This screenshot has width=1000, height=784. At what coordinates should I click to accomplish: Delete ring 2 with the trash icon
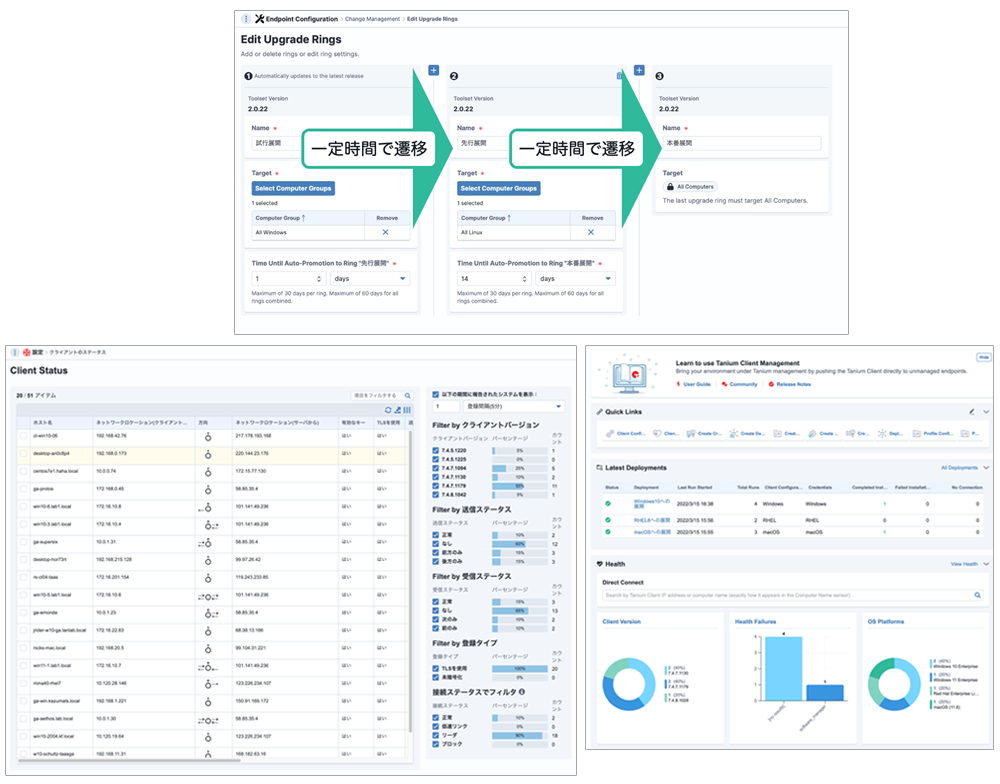[618, 75]
